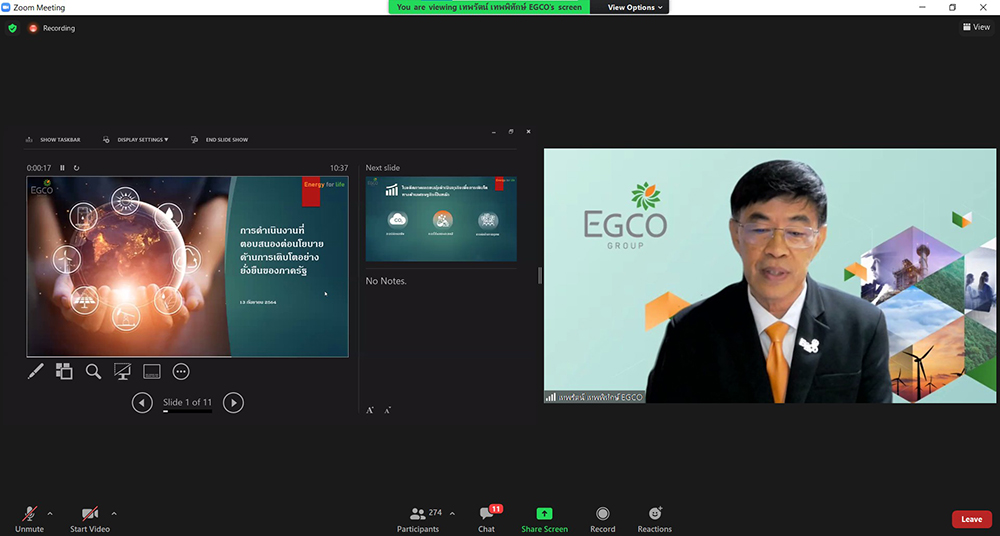
Task: Expand the Participants options arrow
Action: [x=452, y=514]
